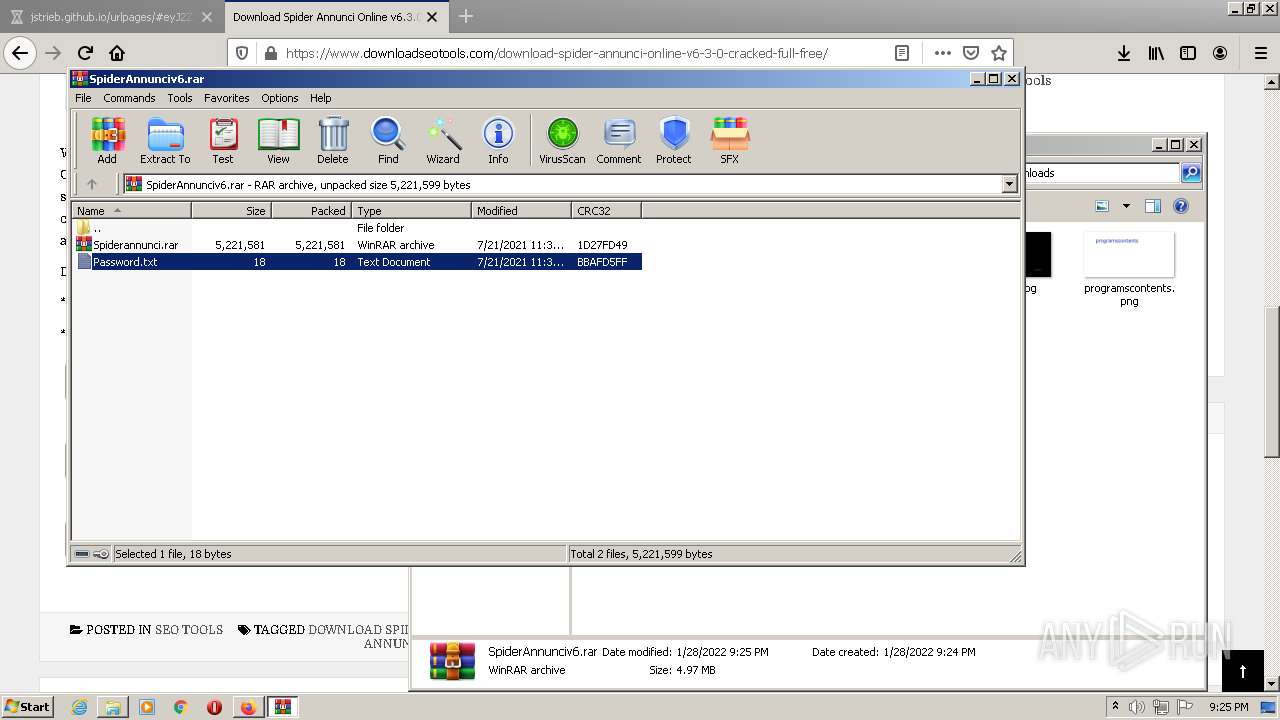Click the Comment toolbar icon

tap(619, 140)
